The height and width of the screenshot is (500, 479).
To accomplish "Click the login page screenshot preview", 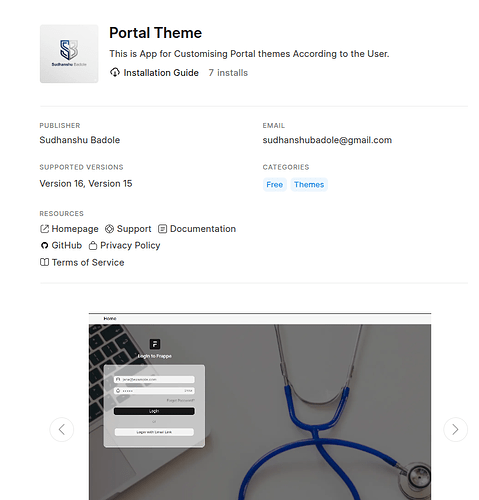I will point(260,406).
